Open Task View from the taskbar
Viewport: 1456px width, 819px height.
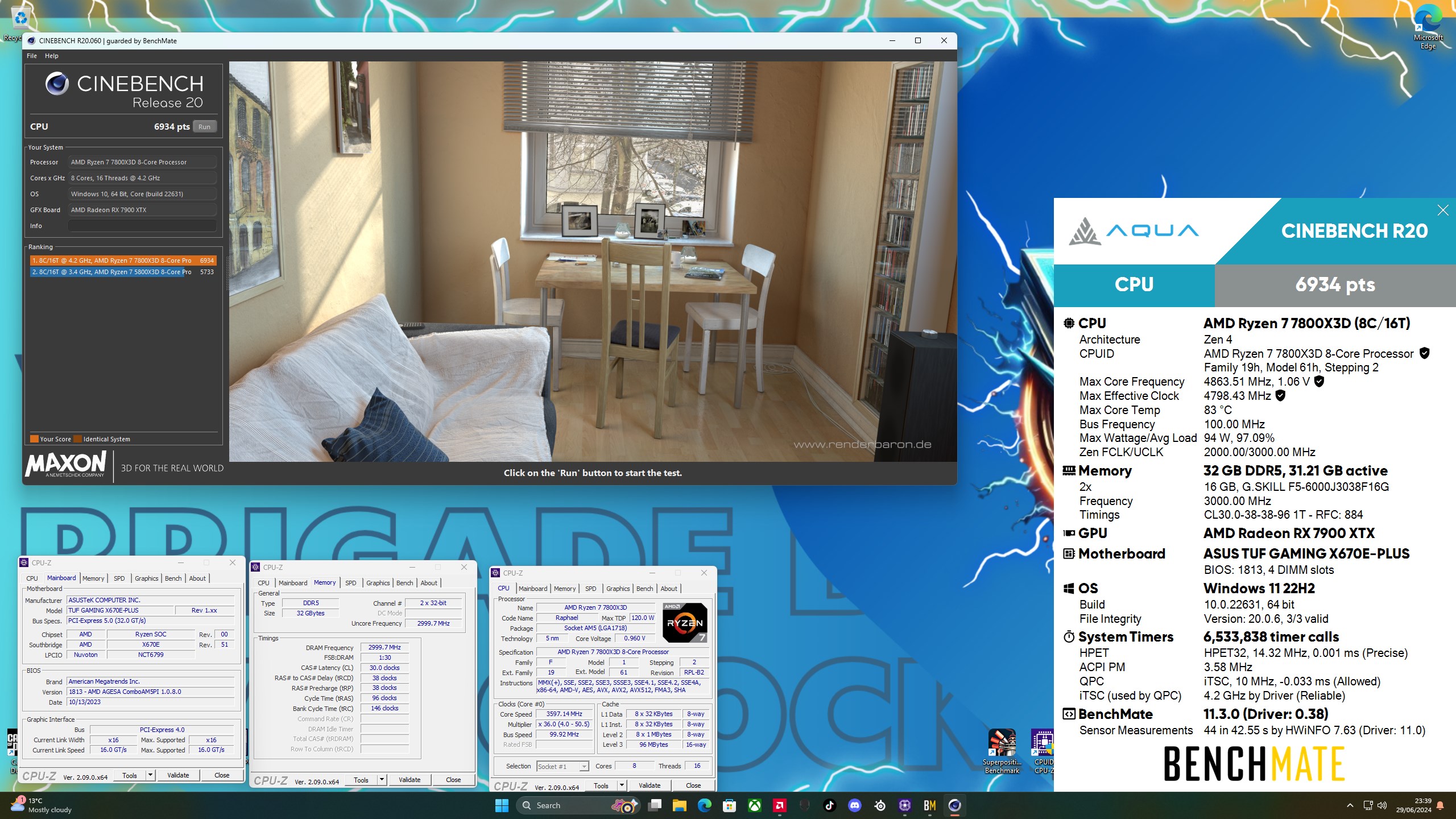click(655, 805)
